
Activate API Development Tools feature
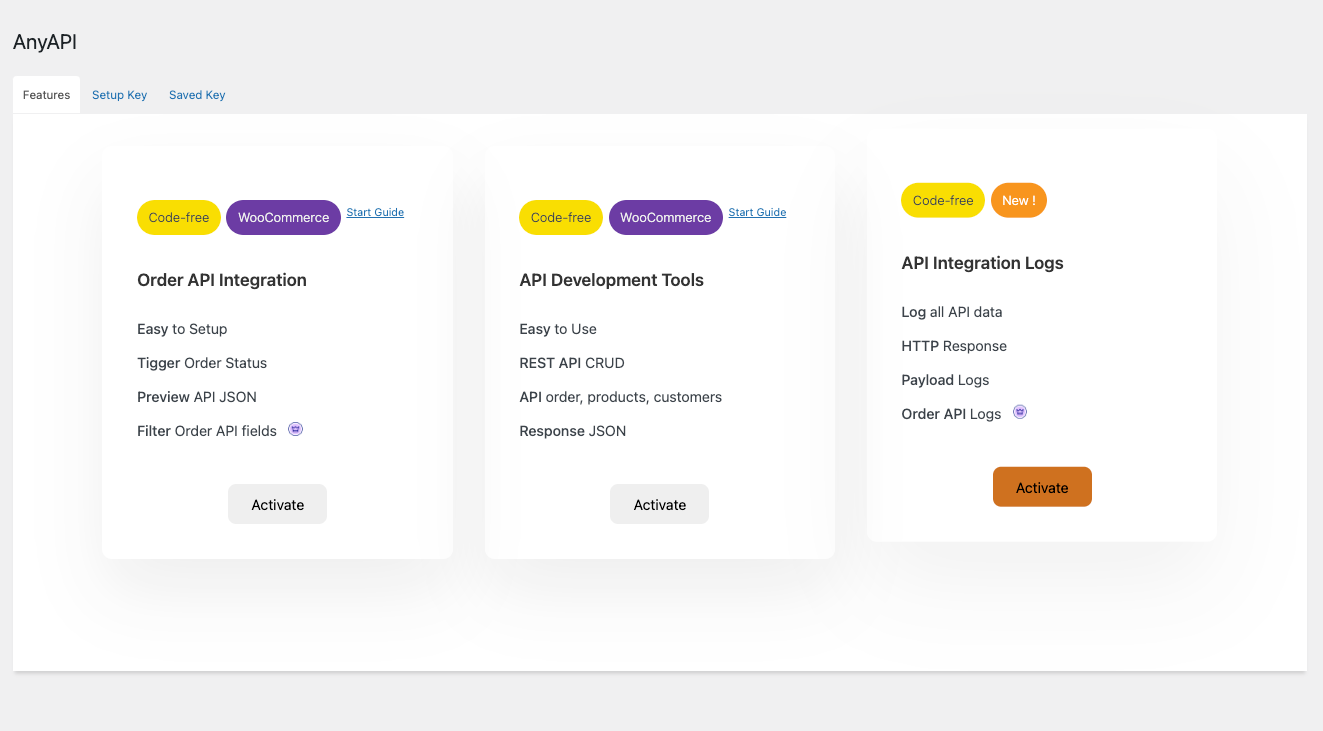659,504
